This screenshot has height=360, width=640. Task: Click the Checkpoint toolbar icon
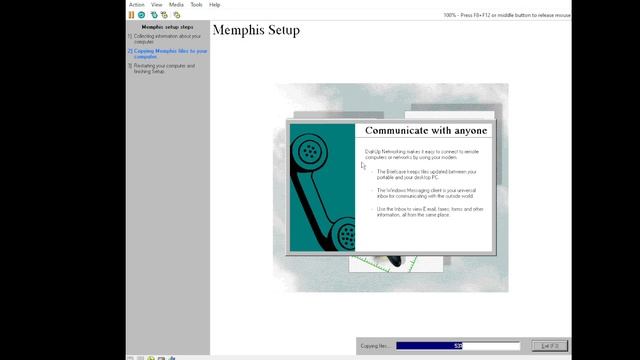point(154,15)
